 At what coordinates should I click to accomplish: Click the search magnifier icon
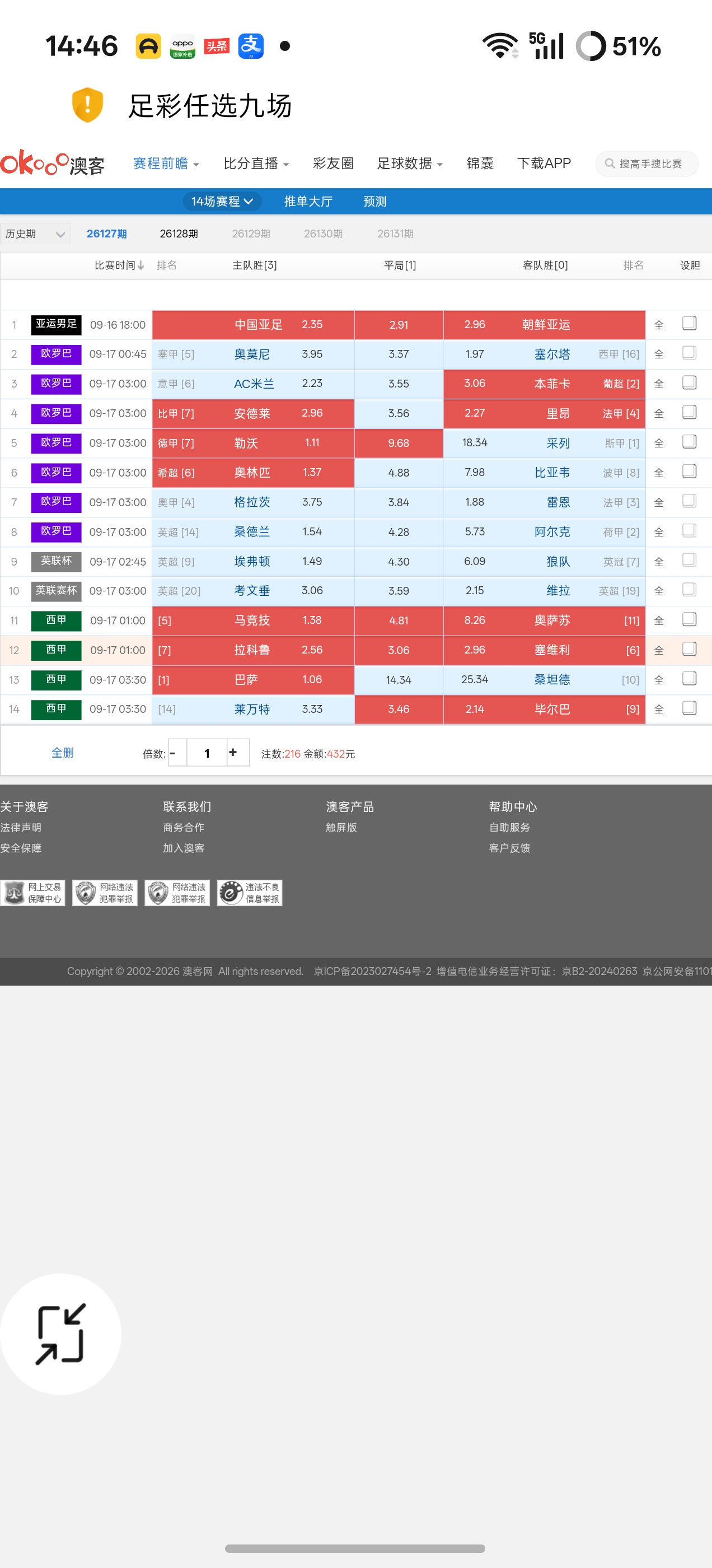[609, 163]
